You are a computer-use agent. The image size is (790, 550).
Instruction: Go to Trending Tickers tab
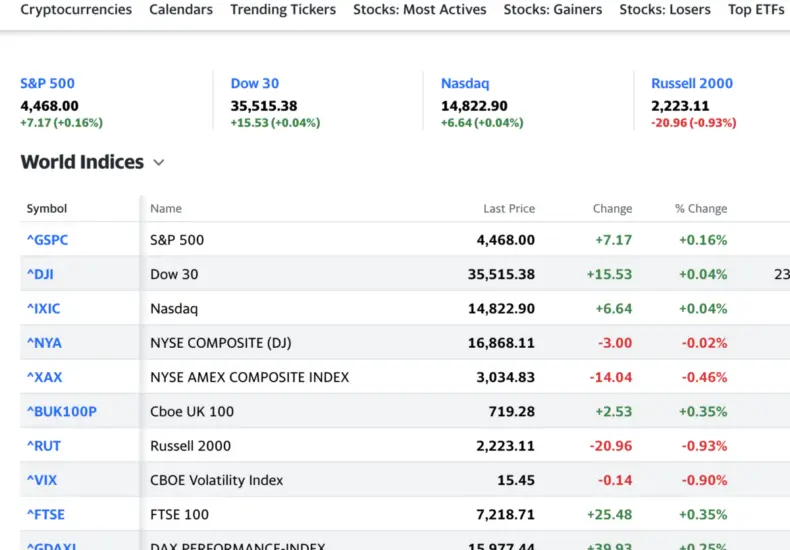283,10
